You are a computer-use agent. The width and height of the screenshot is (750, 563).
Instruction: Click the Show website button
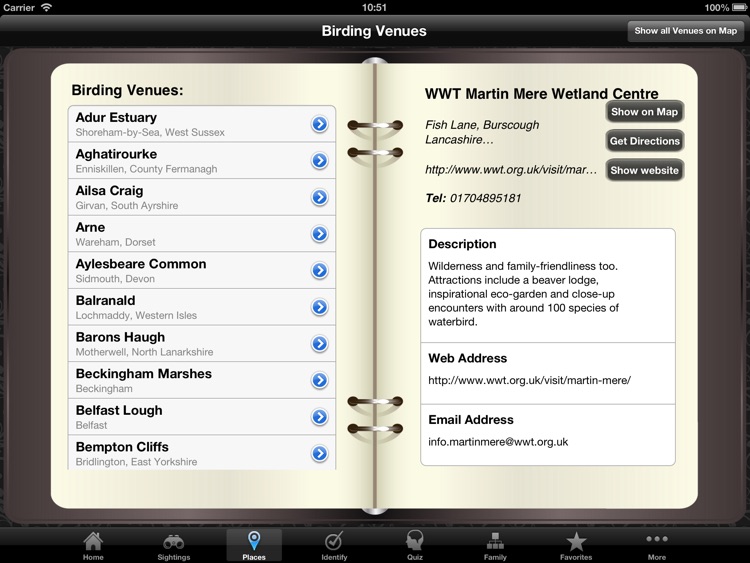644,170
